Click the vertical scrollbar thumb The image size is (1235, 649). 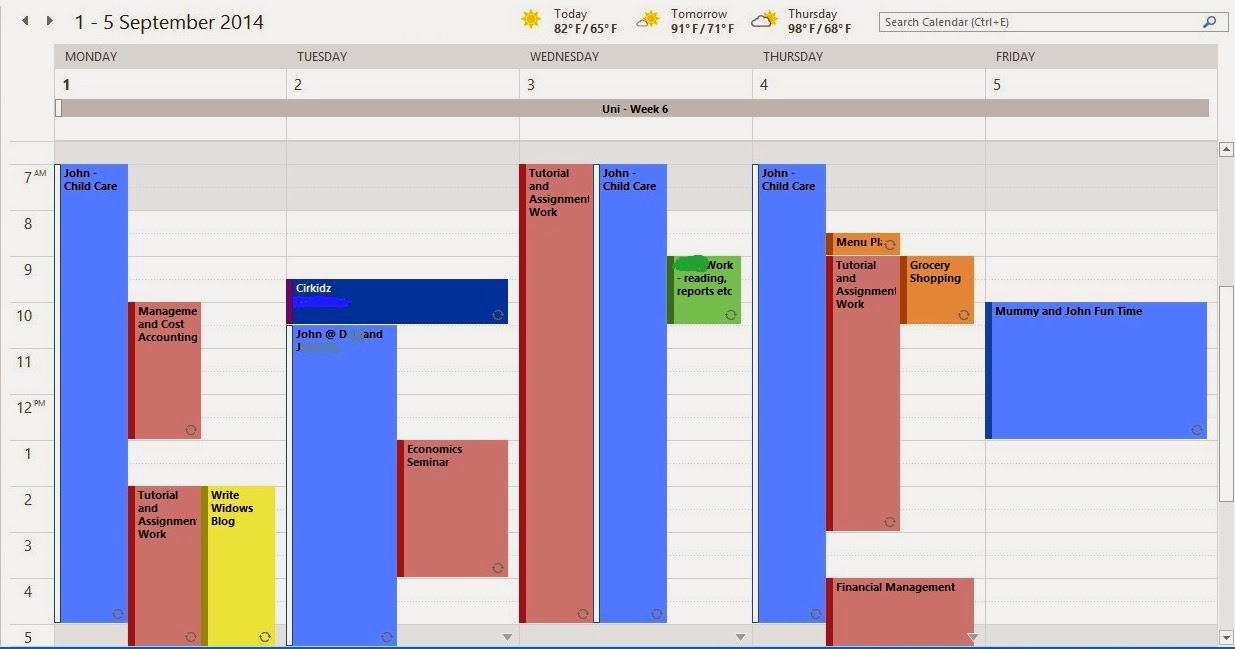click(1225, 393)
